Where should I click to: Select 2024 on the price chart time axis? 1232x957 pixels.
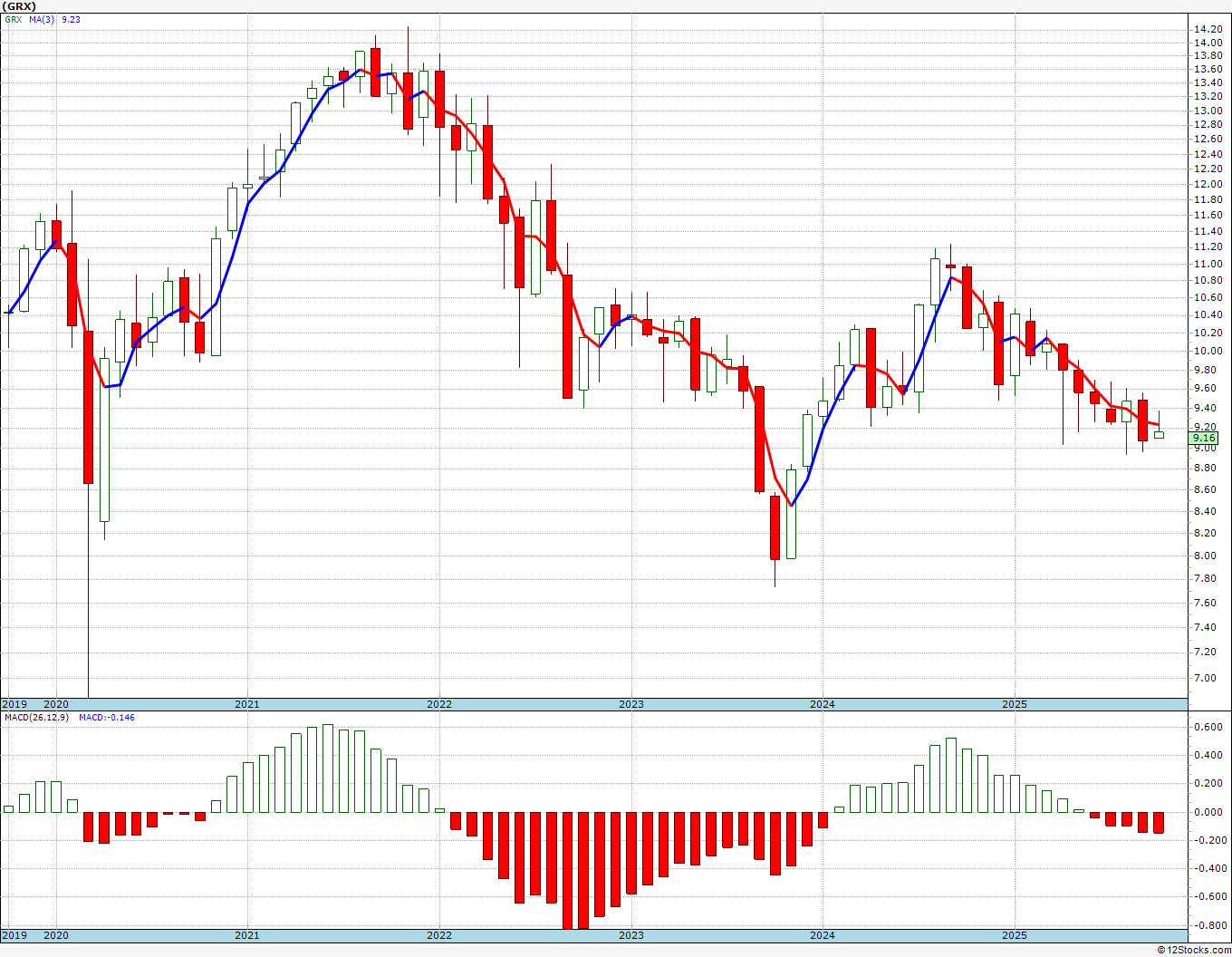[x=823, y=704]
